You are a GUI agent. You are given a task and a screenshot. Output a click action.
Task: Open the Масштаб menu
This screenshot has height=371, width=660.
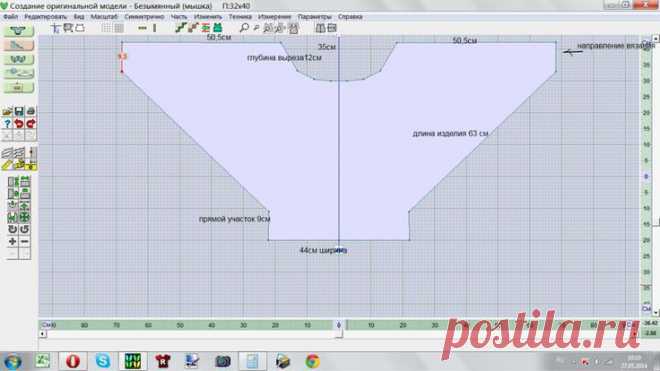coord(104,17)
